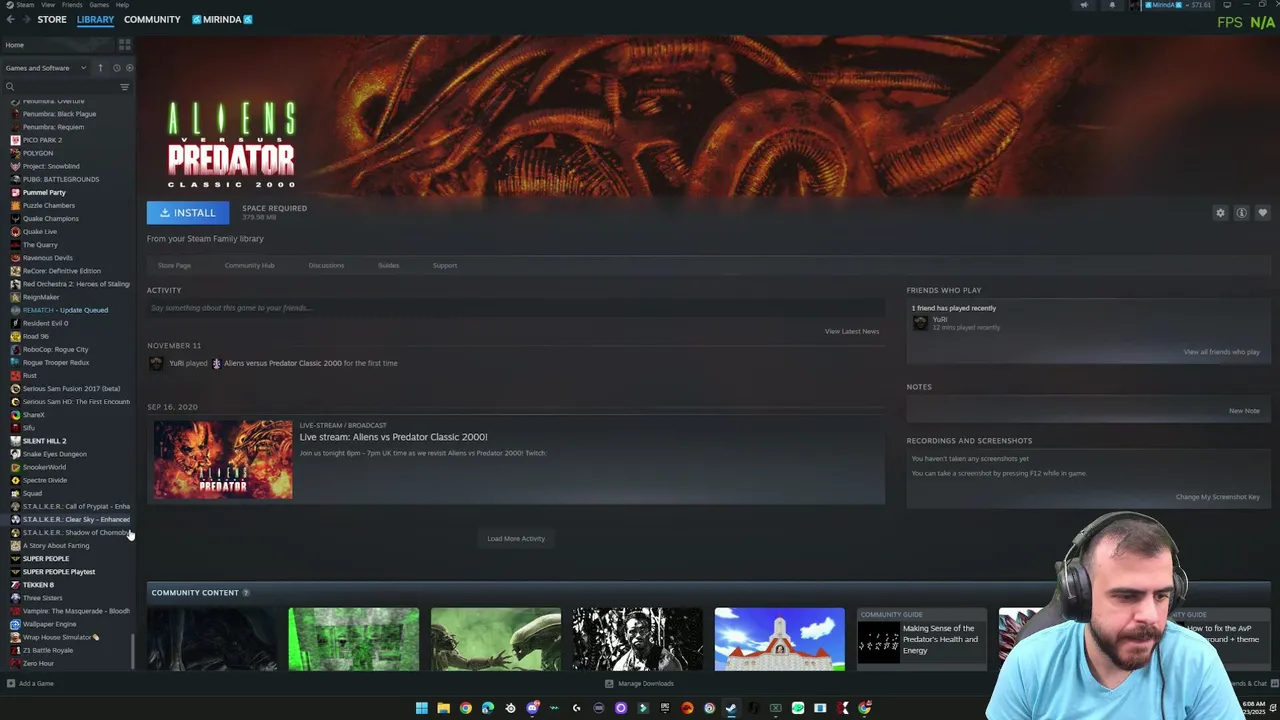The height and width of the screenshot is (720, 1280).
Task: Click the blue INSTALL button
Action: 187,213
